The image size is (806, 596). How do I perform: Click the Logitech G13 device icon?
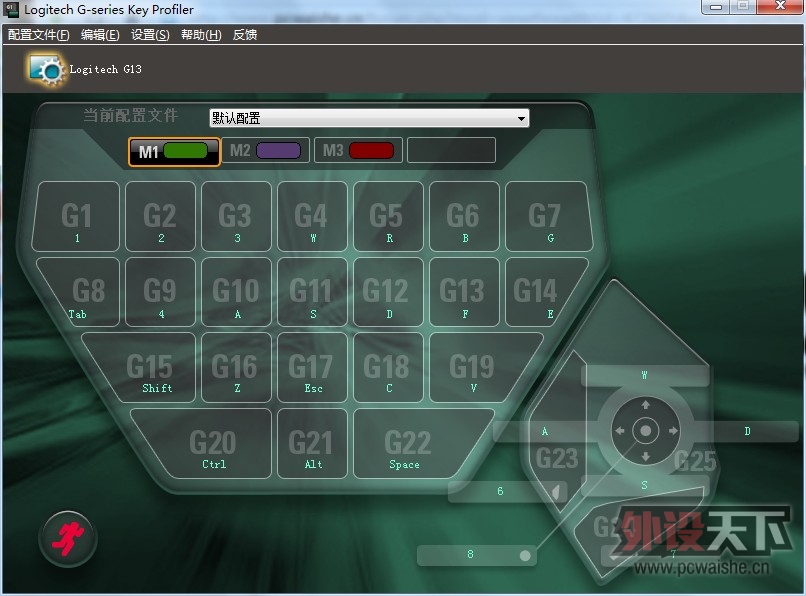[x=47, y=69]
